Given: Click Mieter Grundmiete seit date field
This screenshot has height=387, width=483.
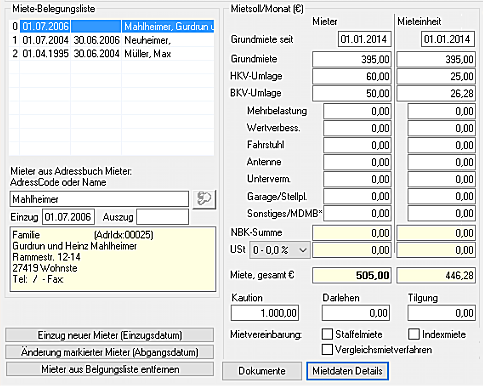Looking at the screenshot, I should 364,39.
